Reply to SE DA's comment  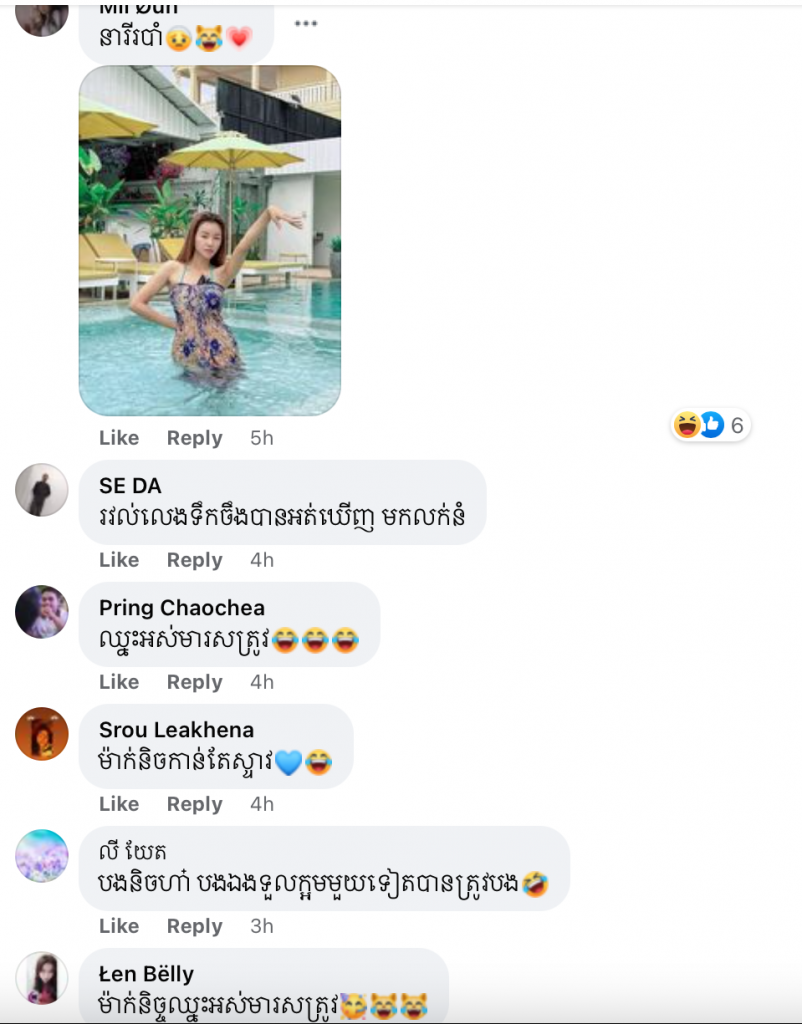195,560
